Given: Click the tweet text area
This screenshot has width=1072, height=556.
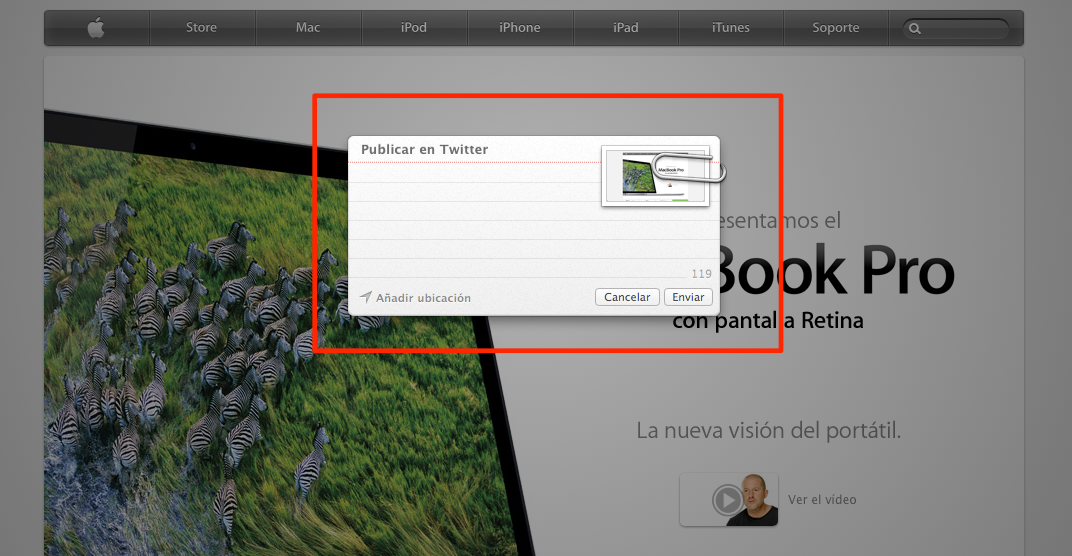Looking at the screenshot, I should pos(474,219).
